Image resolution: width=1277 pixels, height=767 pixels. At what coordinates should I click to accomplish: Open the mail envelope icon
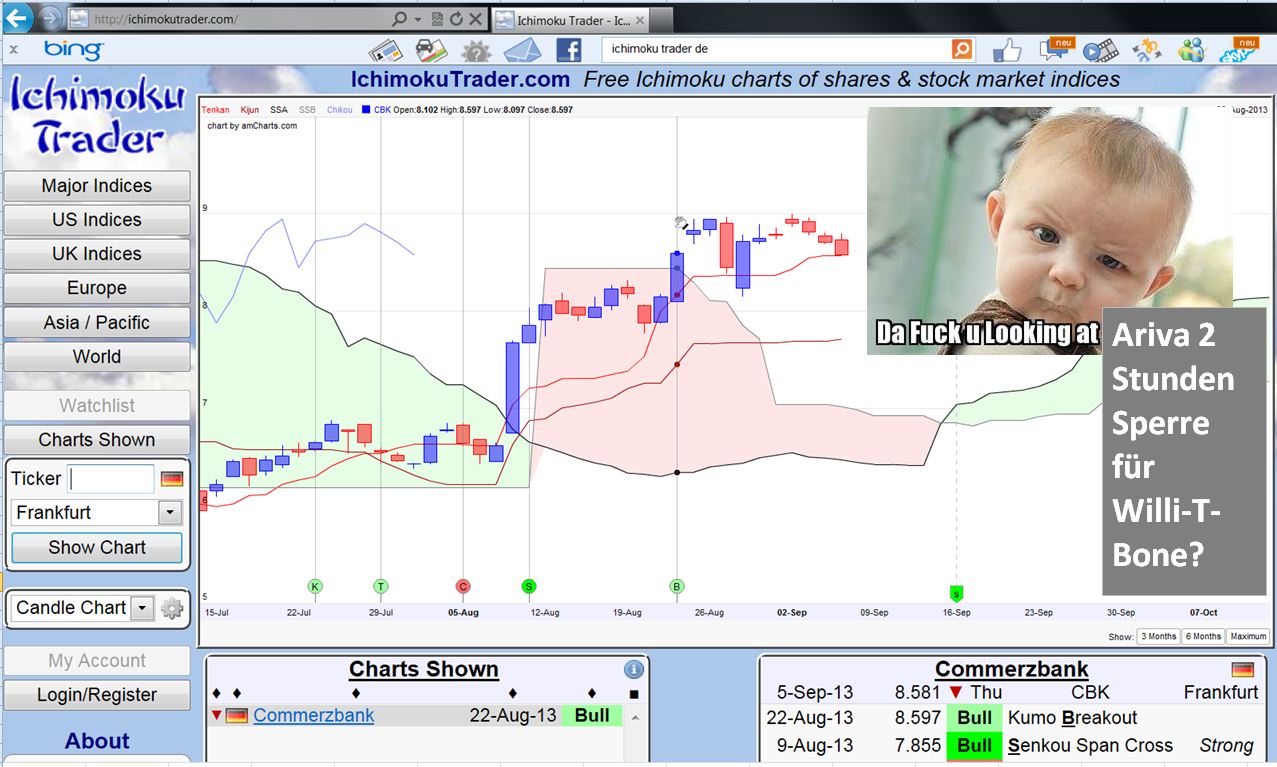[522, 50]
